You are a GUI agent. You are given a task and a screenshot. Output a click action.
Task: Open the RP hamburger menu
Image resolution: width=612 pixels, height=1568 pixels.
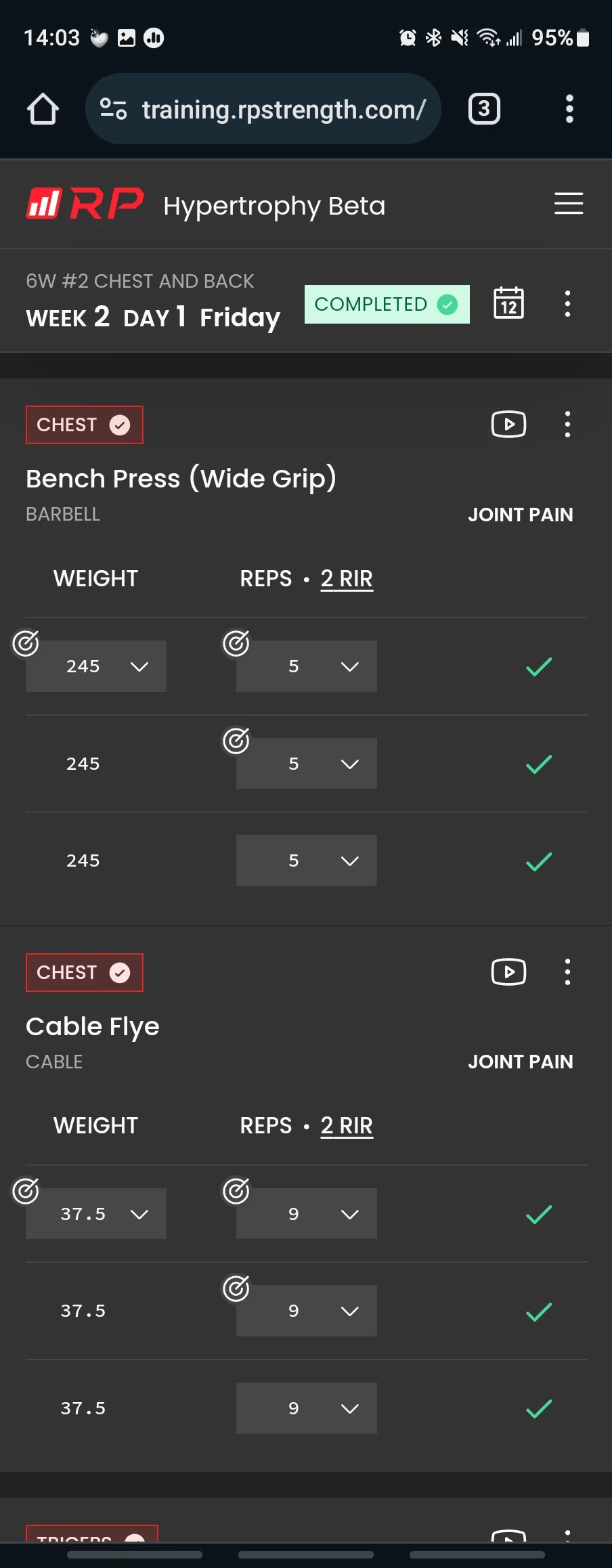(569, 203)
